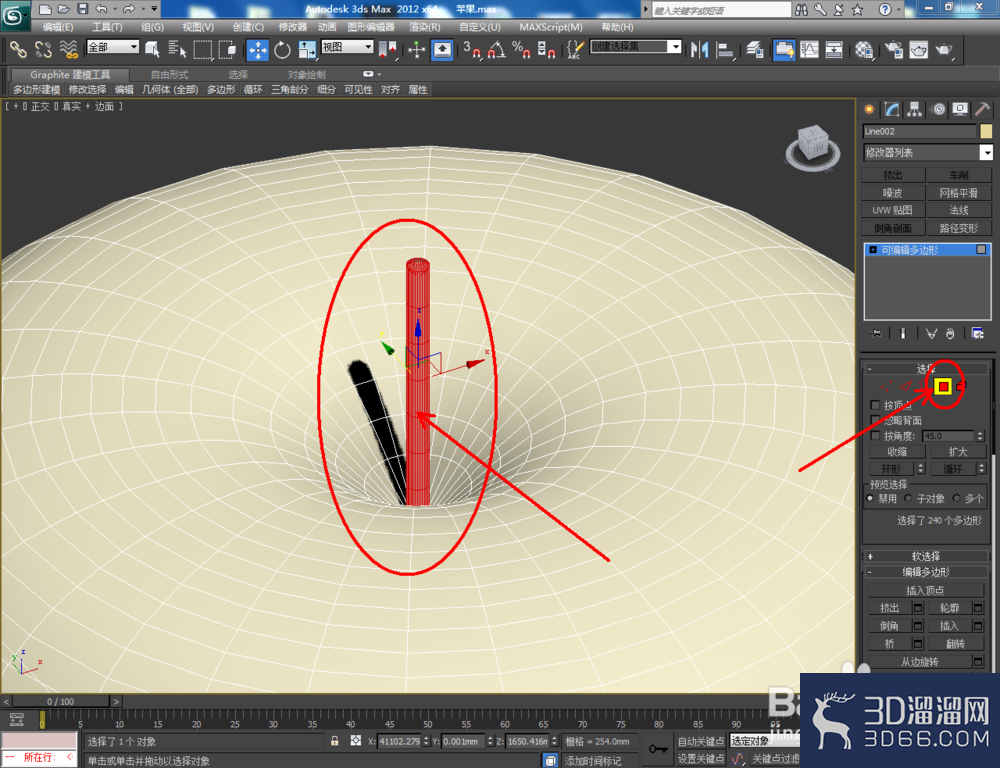Toggle the 设置关键点 set key mode button
The height and width of the screenshot is (768, 1000).
700,758
